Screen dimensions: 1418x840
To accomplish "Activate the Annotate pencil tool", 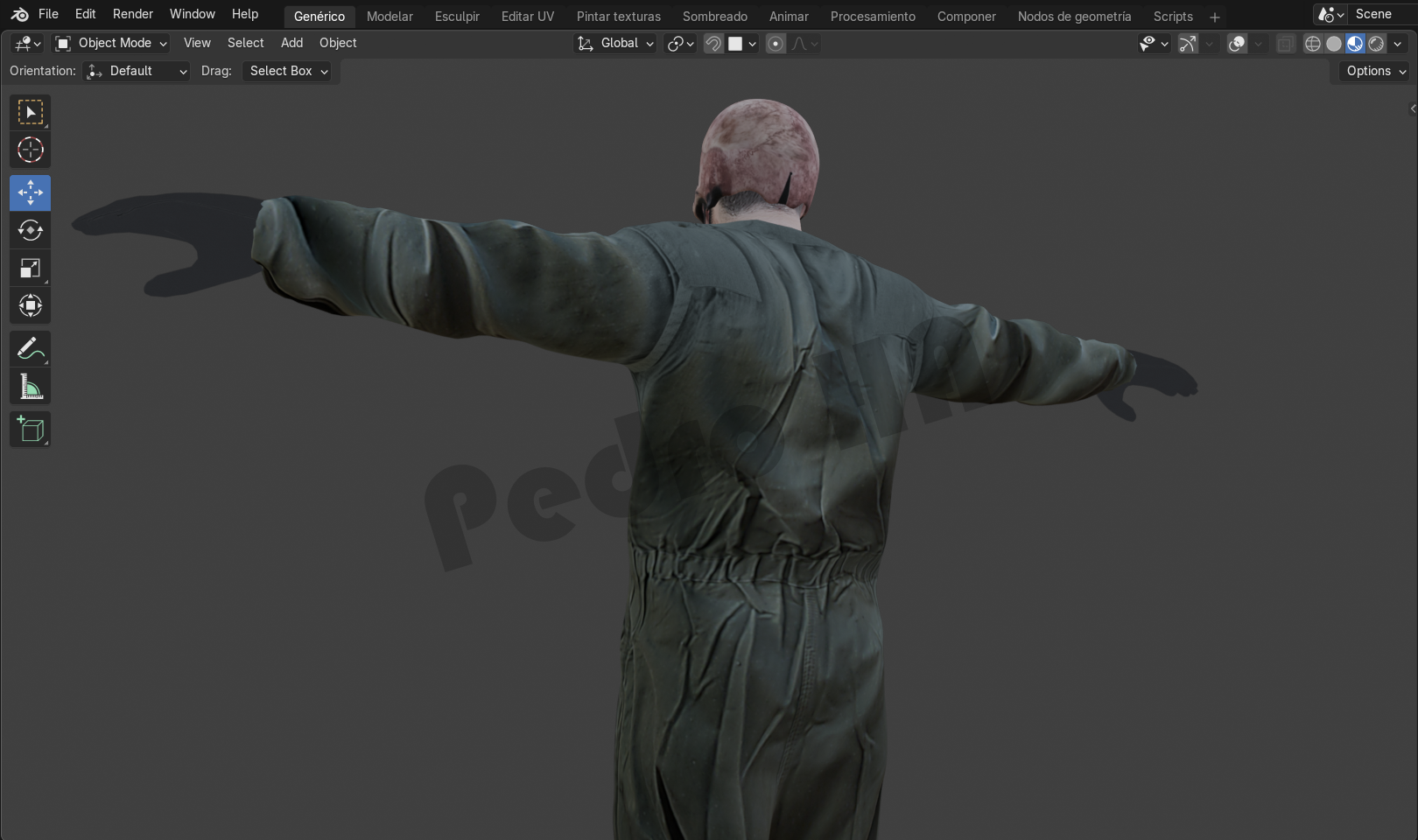I will tap(30, 349).
